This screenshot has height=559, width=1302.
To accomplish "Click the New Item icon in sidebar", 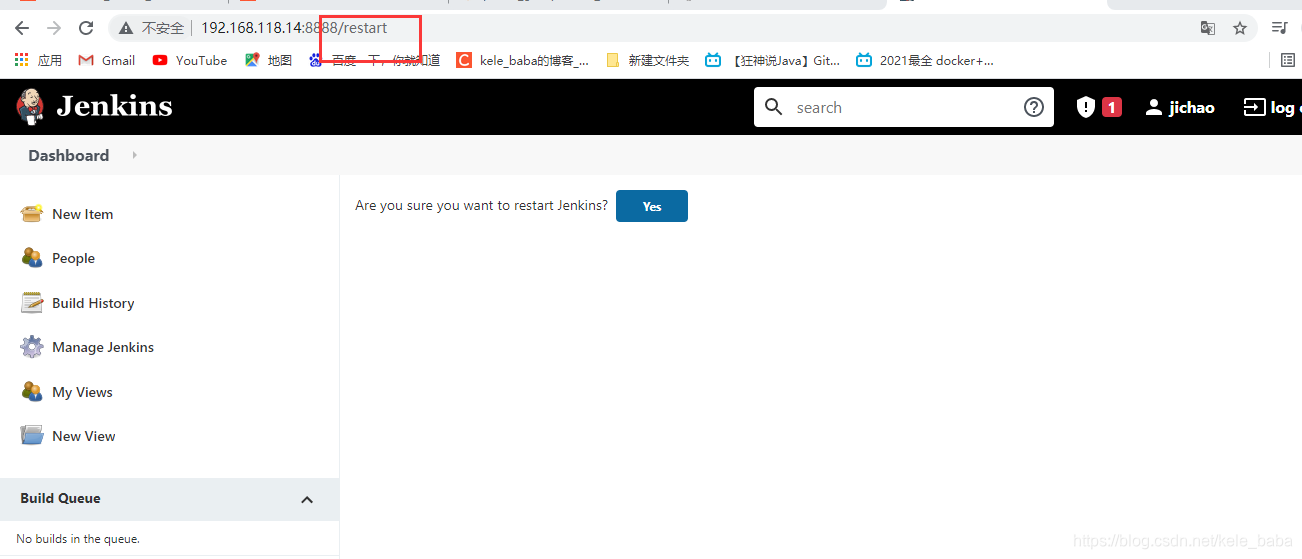I will [32, 213].
